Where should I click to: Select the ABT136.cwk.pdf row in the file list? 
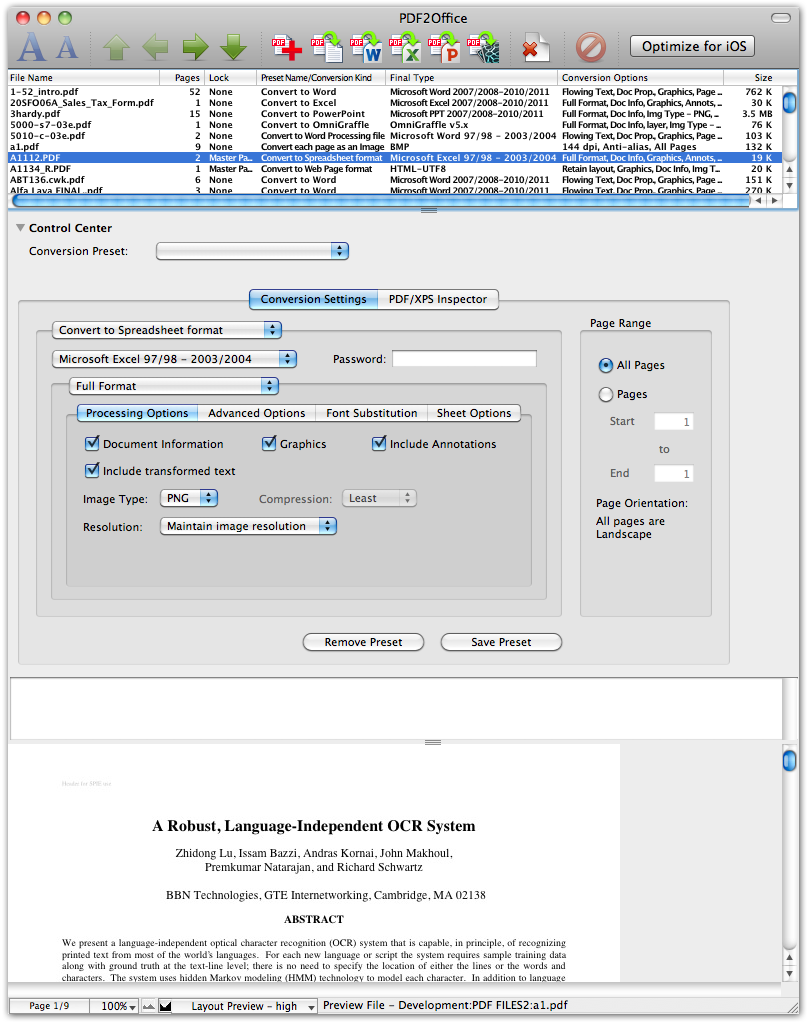pyautogui.click(x=395, y=179)
